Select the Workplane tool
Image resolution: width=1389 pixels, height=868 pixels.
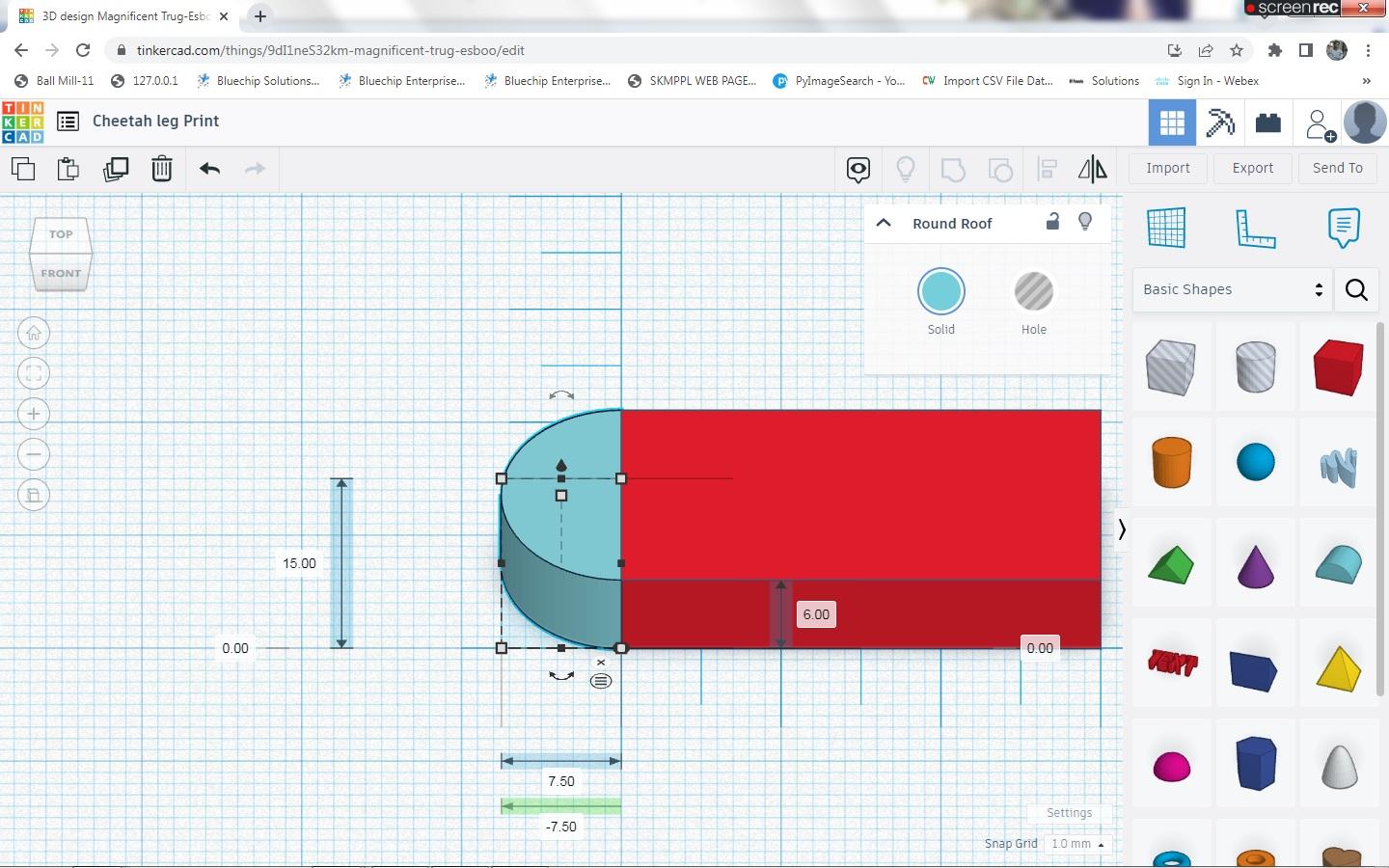coord(1166,228)
